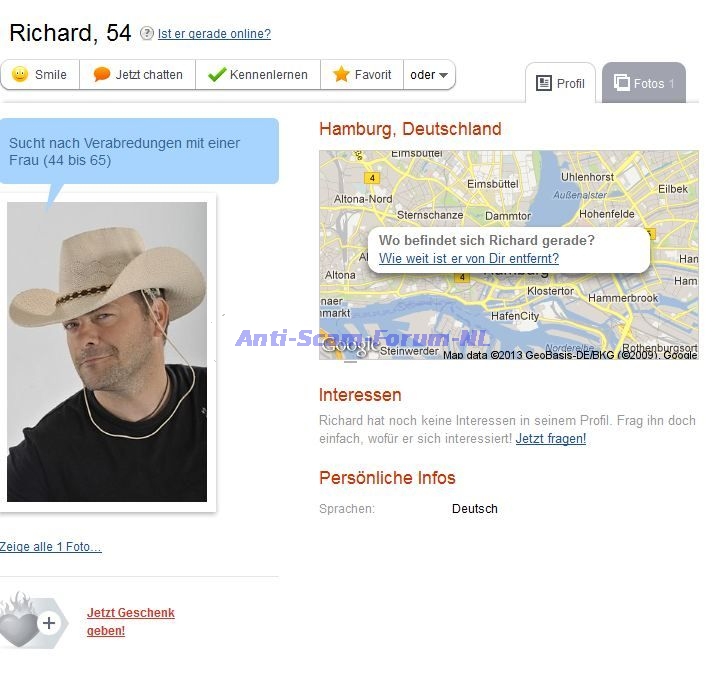This screenshot has height=675, width=722.
Task: Click the Google logo on the map
Action: 349,346
